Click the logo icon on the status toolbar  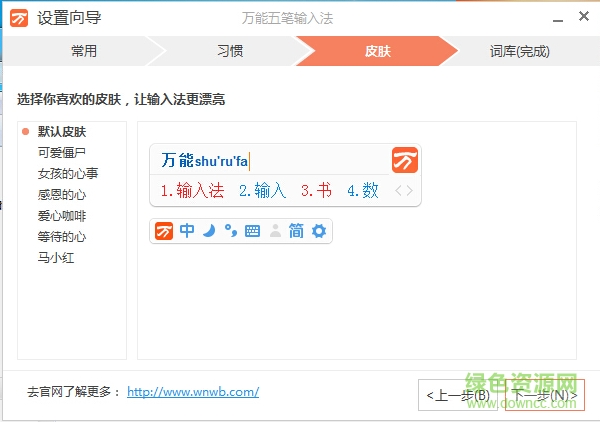click(x=164, y=231)
